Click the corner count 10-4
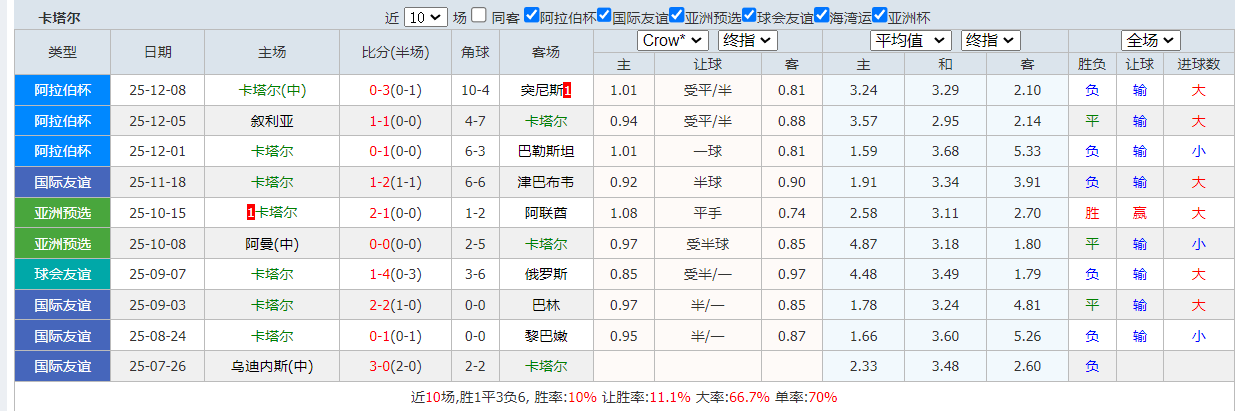This screenshot has width=1239, height=411. [x=475, y=90]
